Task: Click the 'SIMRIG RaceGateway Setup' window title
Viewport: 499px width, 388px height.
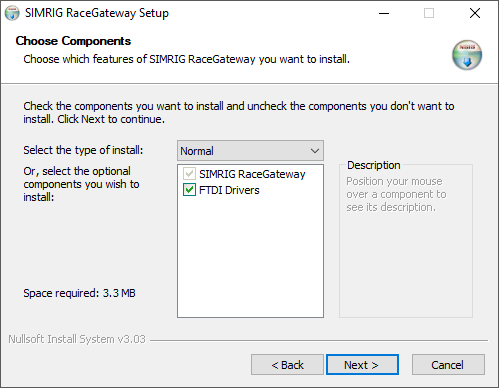Action: [97, 13]
